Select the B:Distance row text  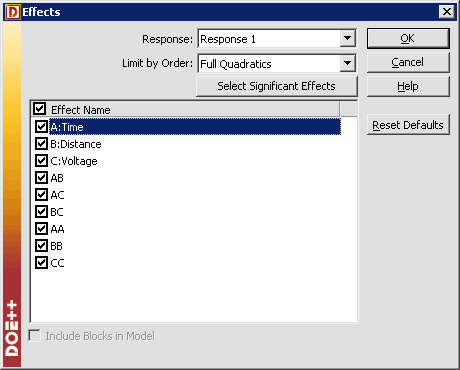76,144
